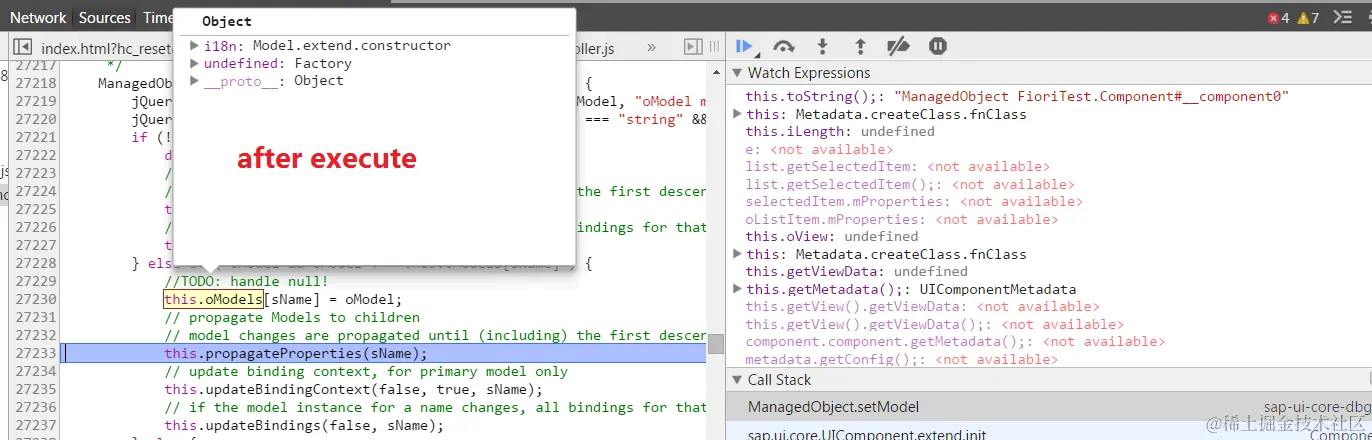The image size is (1372, 440).
Task: Click the highlighted this.oModels code token
Action: 213,300
